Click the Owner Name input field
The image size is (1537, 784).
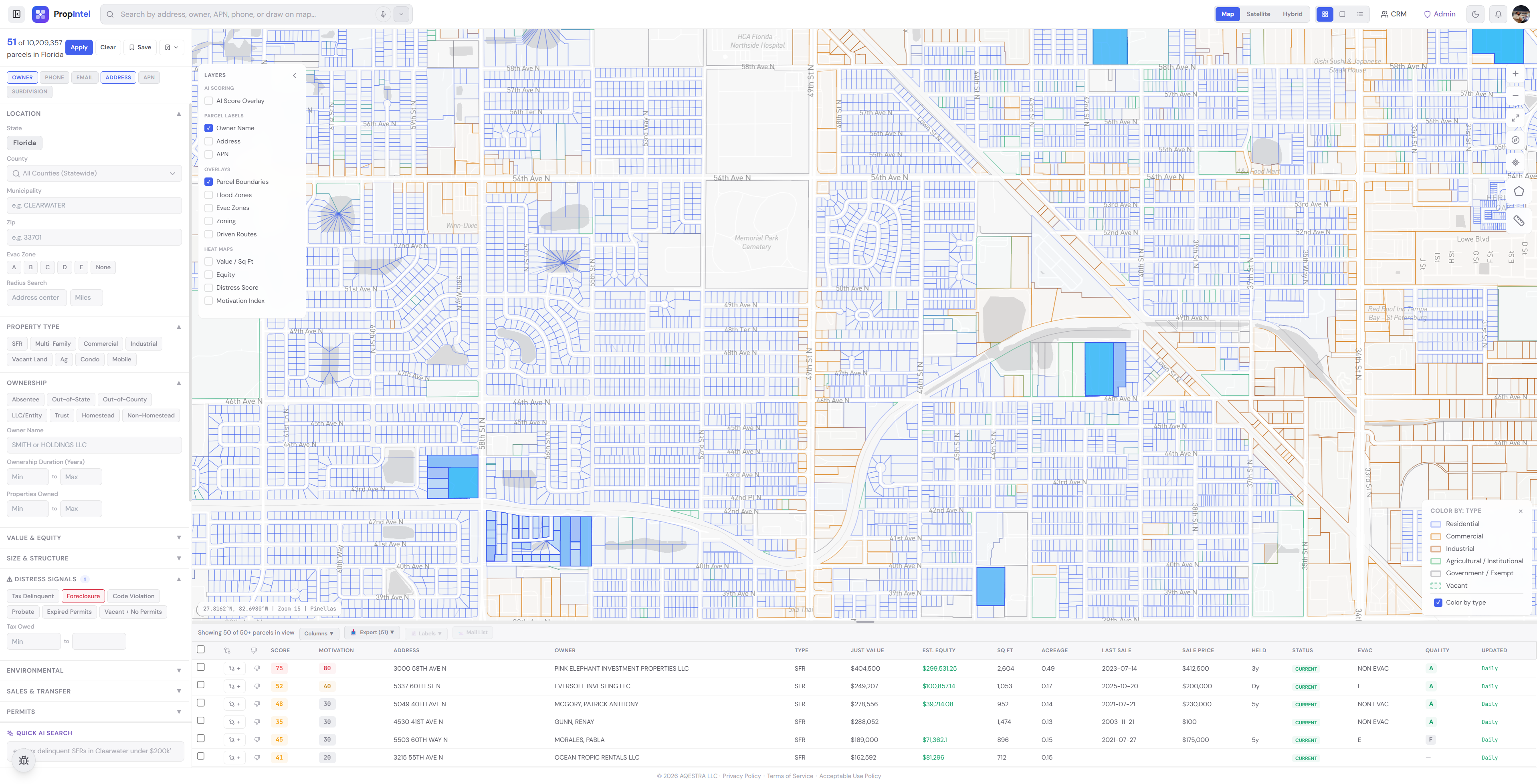click(94, 445)
